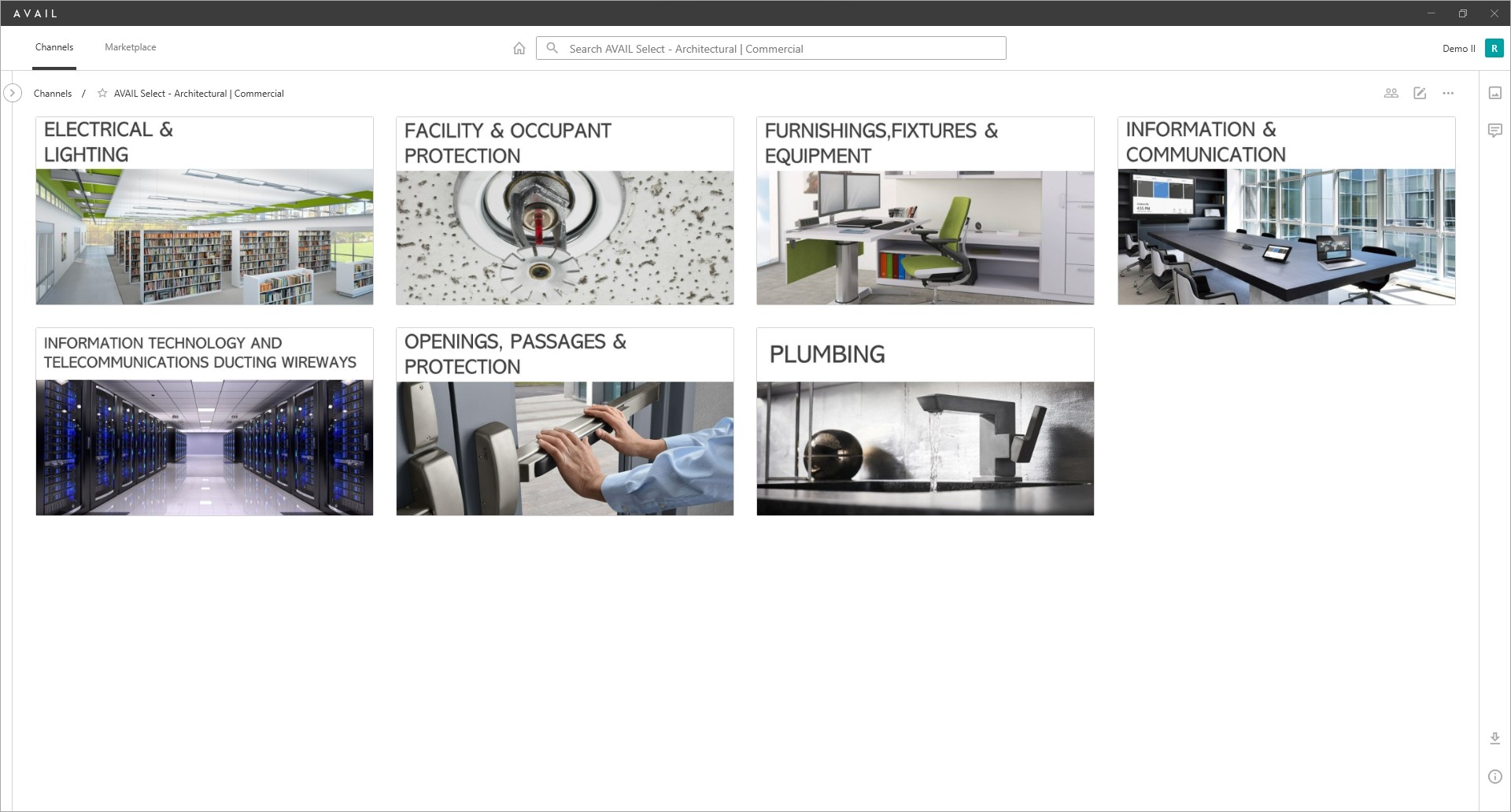Switch to the Channels tab
This screenshot has width=1511, height=812.
tap(54, 47)
